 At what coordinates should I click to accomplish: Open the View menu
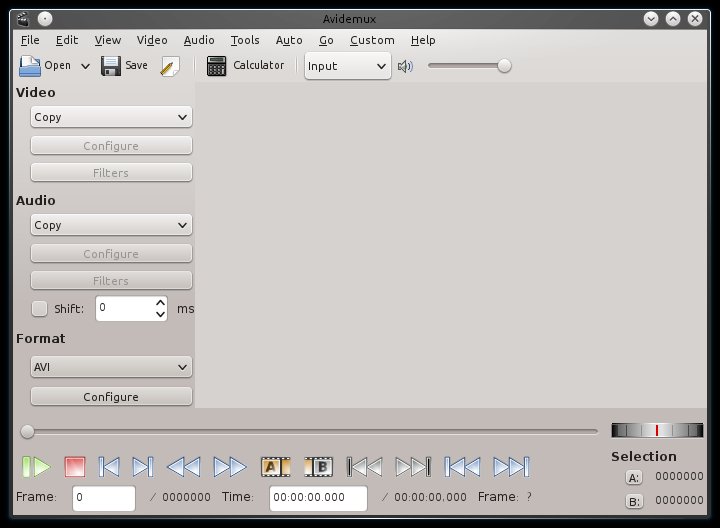[x=108, y=40]
